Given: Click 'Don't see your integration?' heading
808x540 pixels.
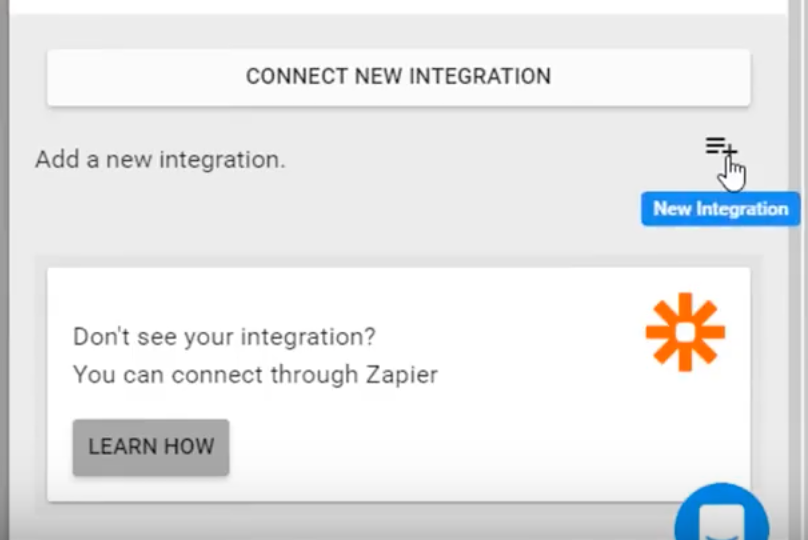Looking at the screenshot, I should click(x=225, y=337).
